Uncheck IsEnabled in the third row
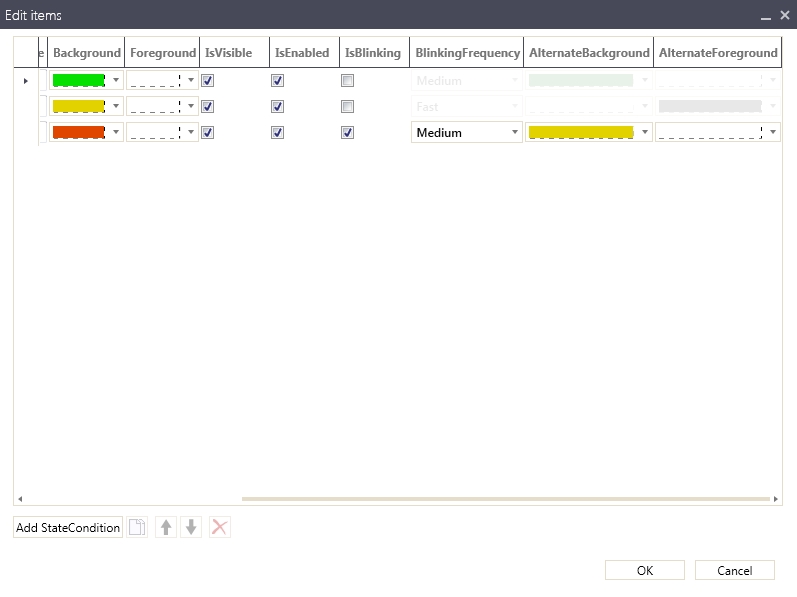797x597 pixels. 277,132
